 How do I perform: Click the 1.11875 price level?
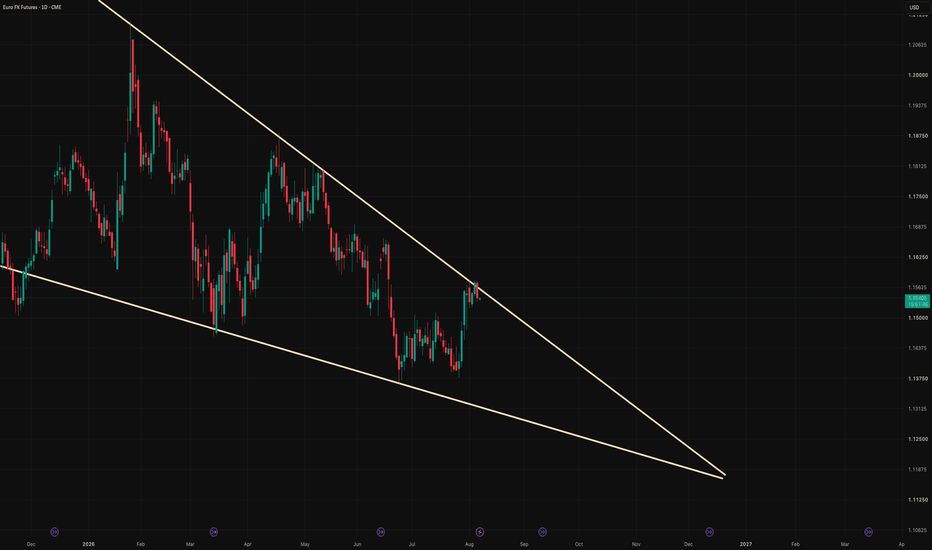coord(917,470)
